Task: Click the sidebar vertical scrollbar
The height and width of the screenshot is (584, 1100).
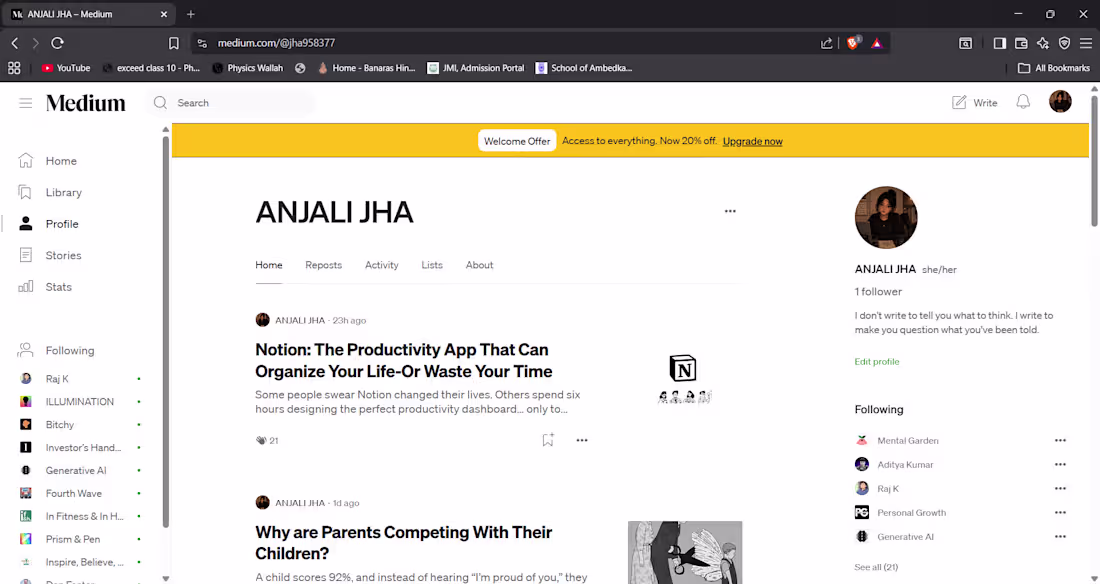Action: pyautogui.click(x=166, y=330)
